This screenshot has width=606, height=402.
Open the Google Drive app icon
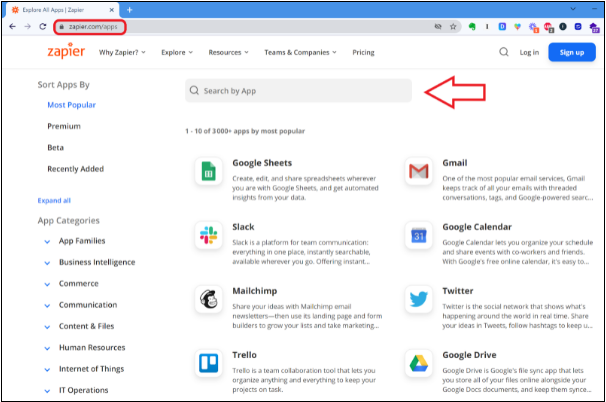tap(418, 362)
